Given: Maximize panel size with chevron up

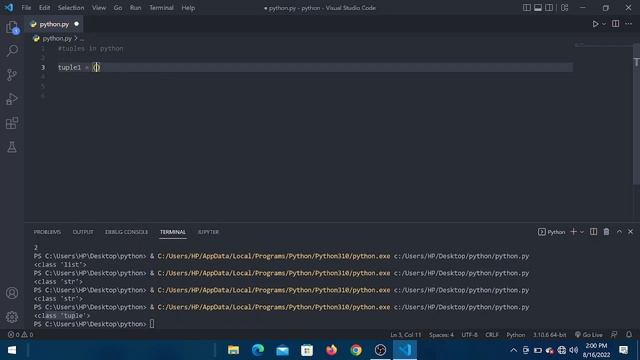Looking at the screenshot, I should coord(619,231).
